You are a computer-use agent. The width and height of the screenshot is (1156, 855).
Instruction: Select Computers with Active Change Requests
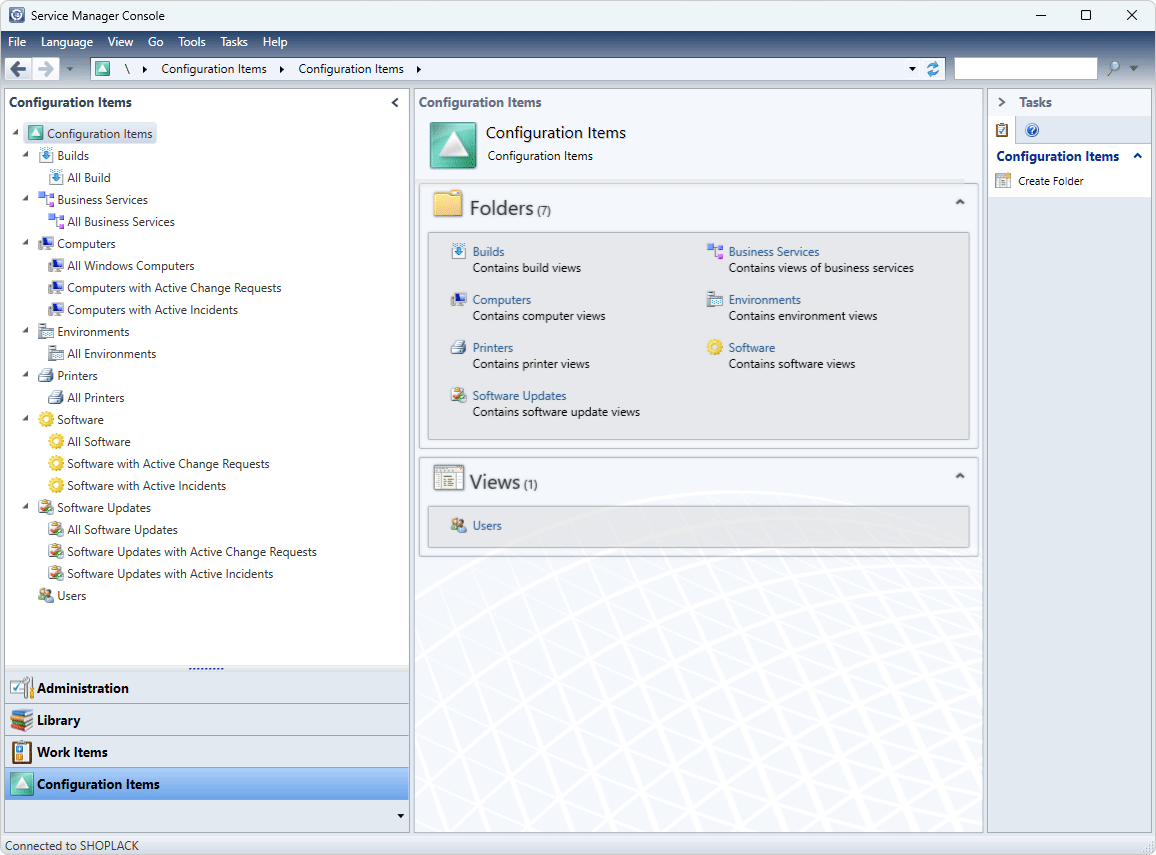(x=174, y=288)
